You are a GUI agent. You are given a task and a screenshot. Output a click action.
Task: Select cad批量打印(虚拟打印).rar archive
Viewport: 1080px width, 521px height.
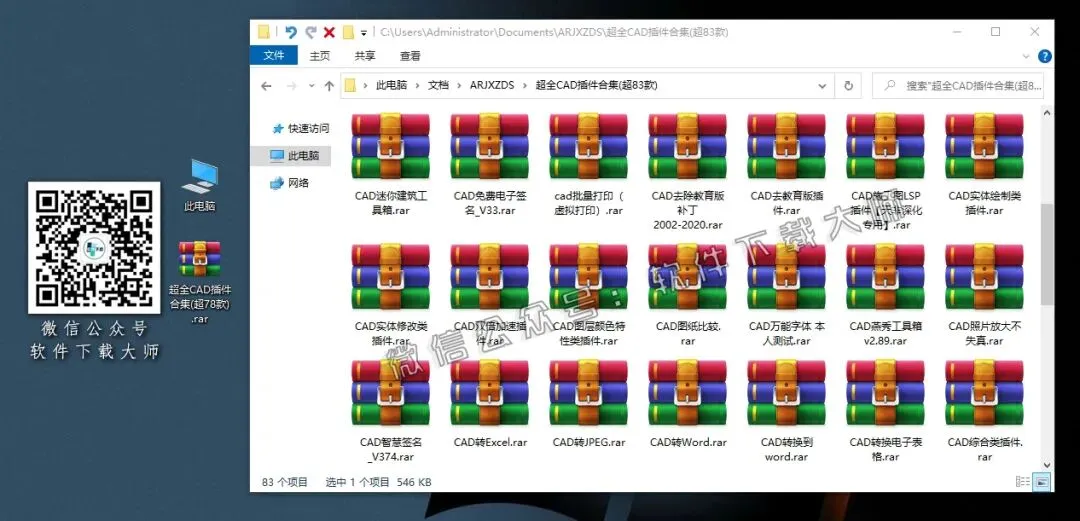(x=588, y=165)
